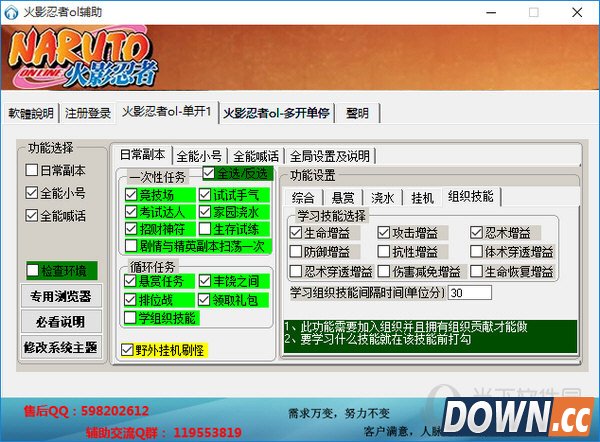This screenshot has height=442, width=600.
Task: Check 剧情与精英副本扫荡一次
Action: (131, 246)
